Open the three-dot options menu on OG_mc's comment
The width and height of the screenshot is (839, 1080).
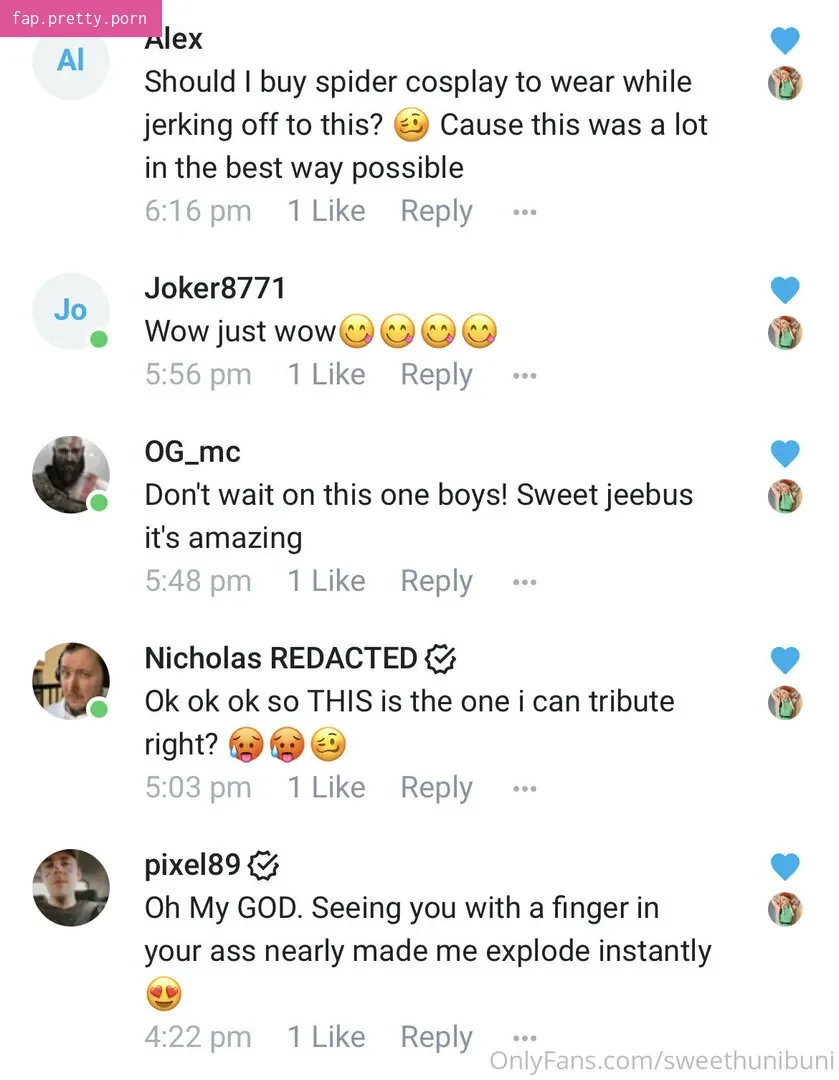[524, 582]
